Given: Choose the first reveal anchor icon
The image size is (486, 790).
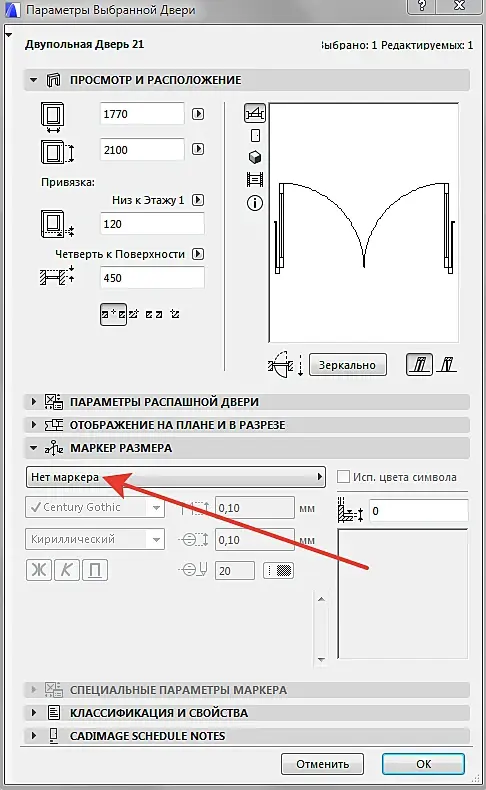Looking at the screenshot, I should pos(113,314).
